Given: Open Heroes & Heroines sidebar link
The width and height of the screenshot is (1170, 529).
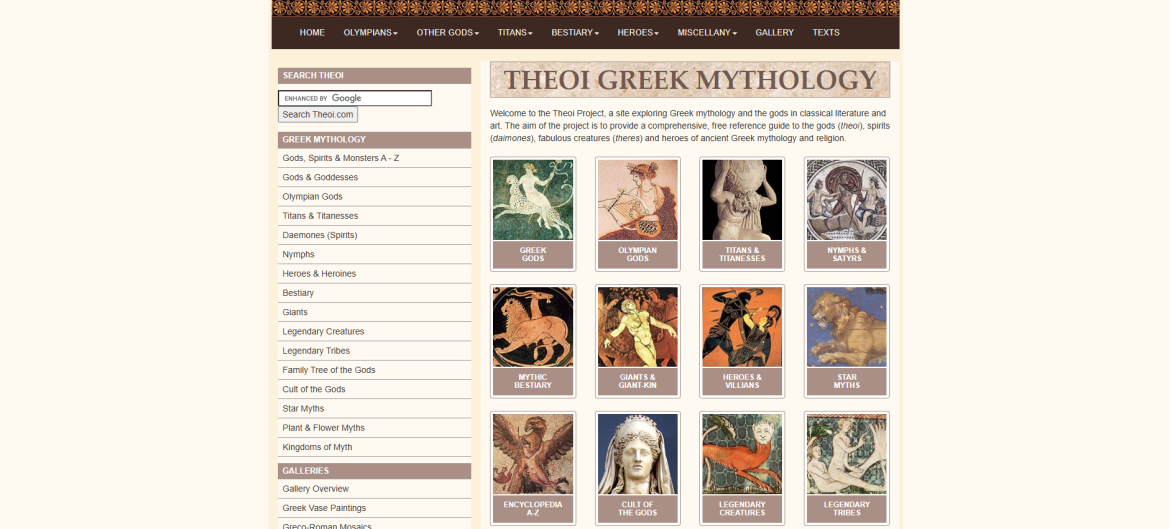Looking at the screenshot, I should coord(374,274).
